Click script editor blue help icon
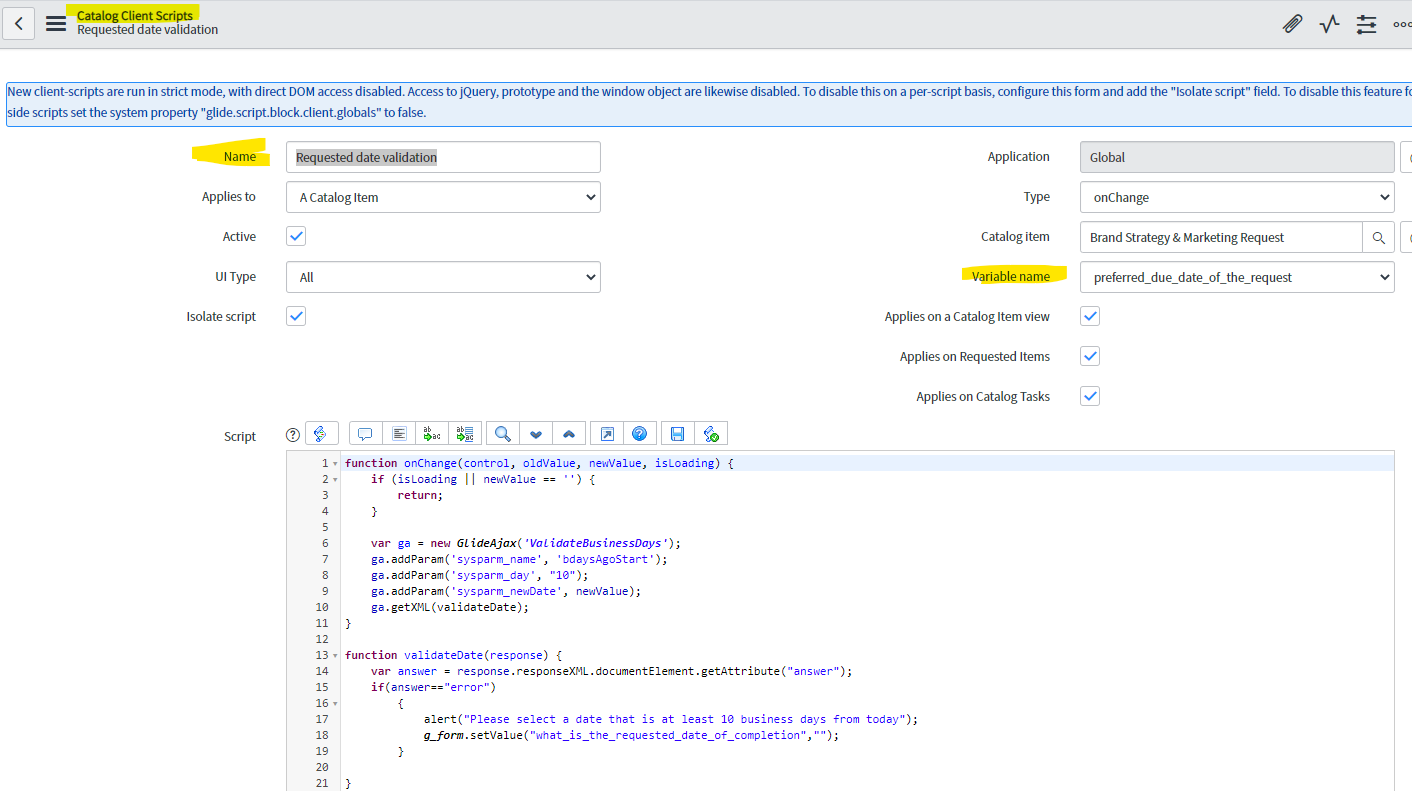Viewport: 1412px width, 791px height. [639, 434]
